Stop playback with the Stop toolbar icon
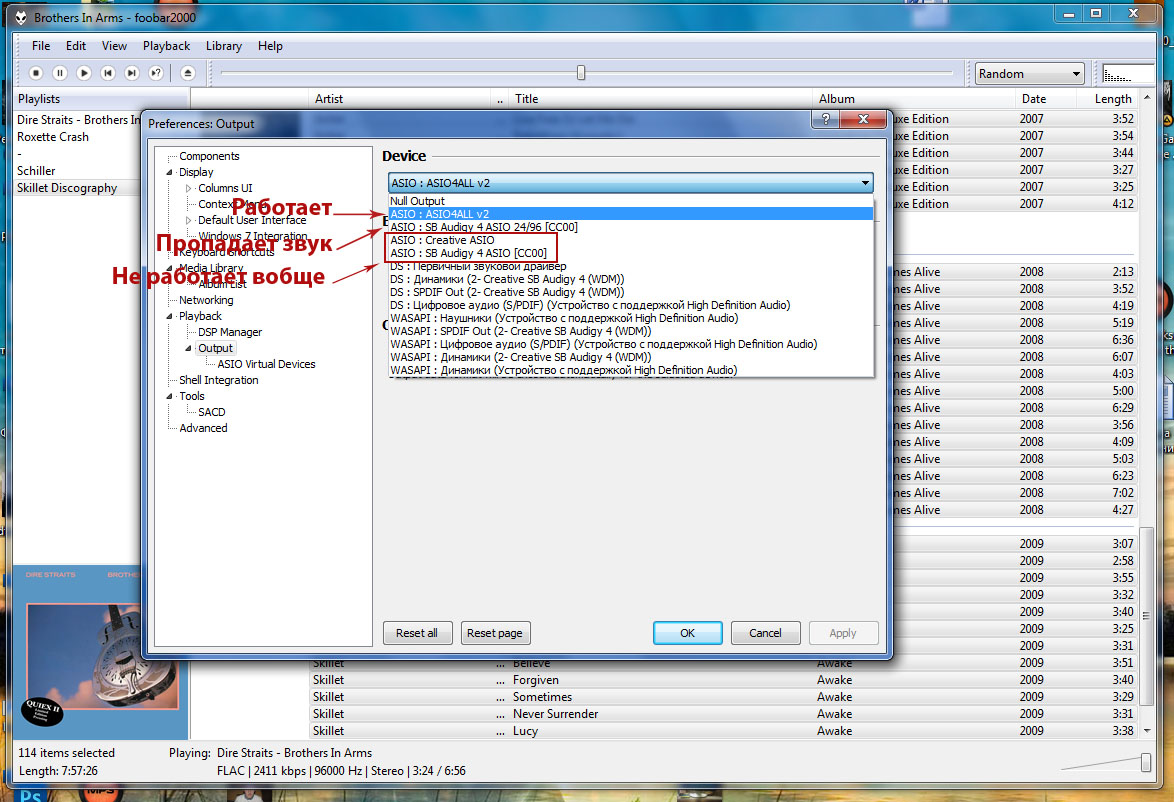Viewport: 1174px width, 802px height. pos(35,73)
